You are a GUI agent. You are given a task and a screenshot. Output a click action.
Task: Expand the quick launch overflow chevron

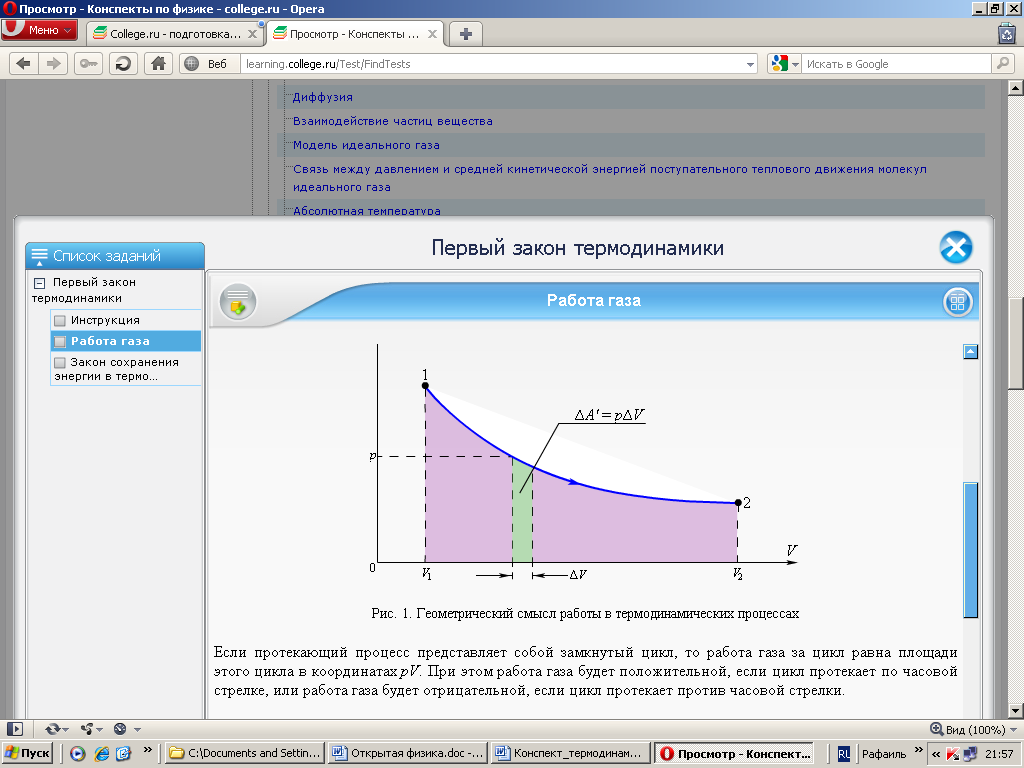(x=148, y=750)
